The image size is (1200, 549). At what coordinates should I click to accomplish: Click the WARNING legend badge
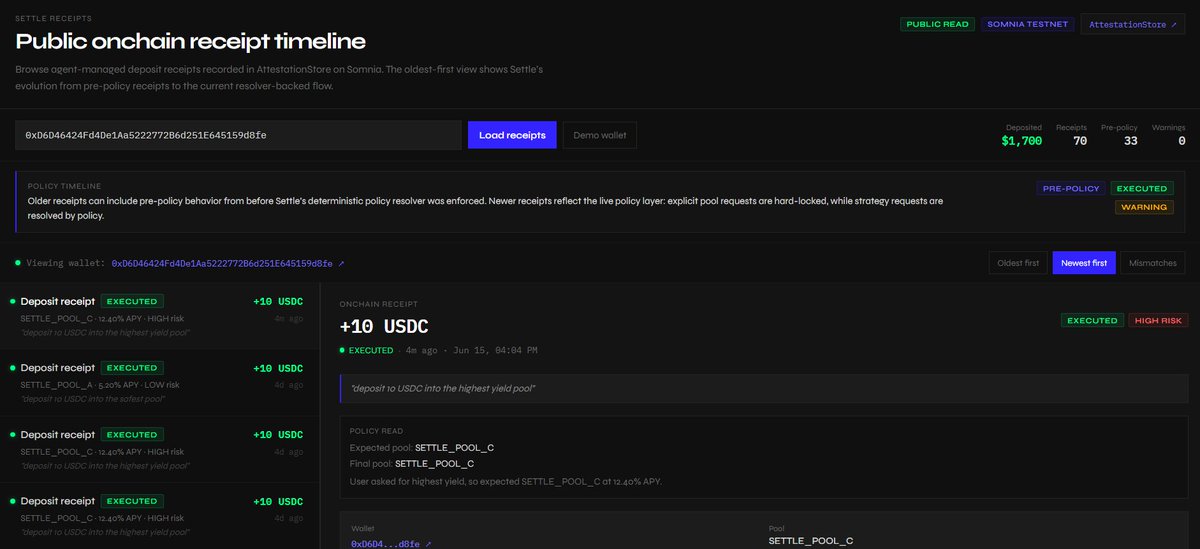1144,207
